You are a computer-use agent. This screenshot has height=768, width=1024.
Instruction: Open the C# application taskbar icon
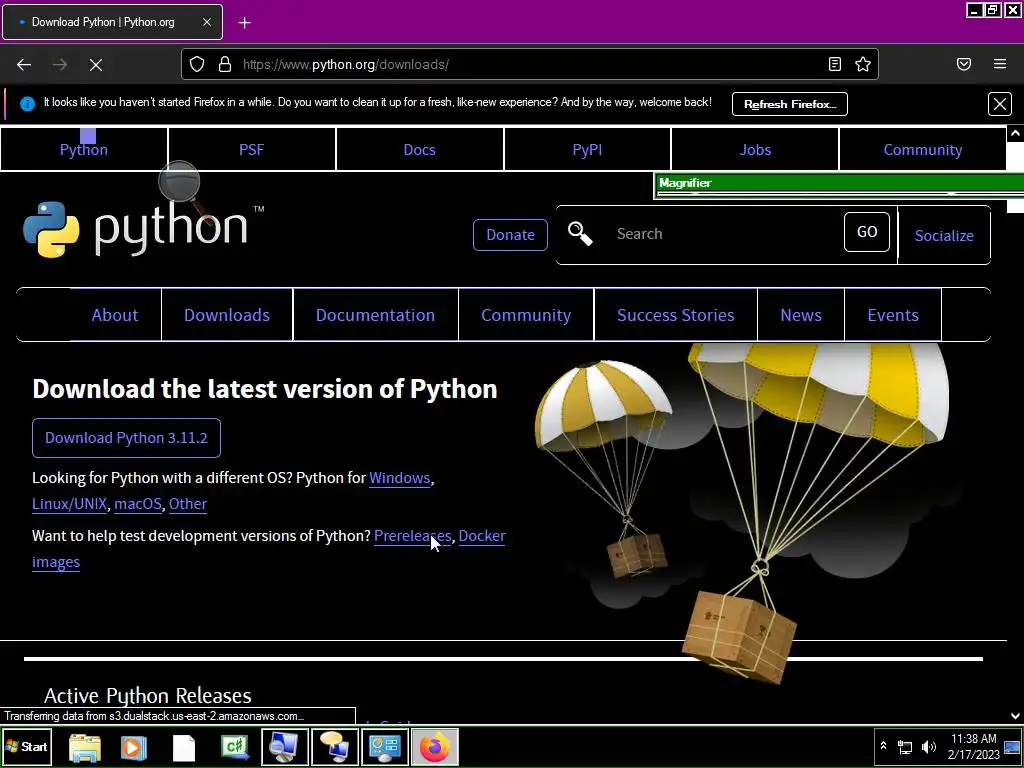(x=235, y=747)
